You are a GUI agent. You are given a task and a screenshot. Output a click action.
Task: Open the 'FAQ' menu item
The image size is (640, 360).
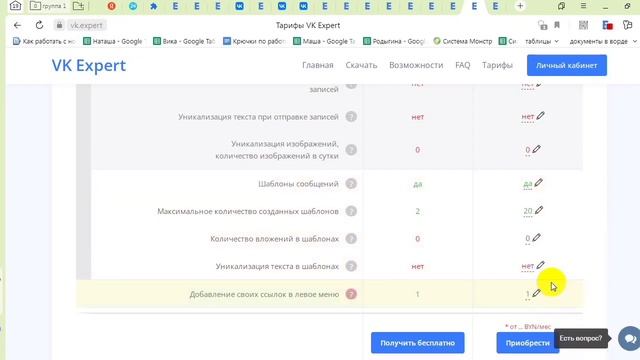[x=462, y=65]
